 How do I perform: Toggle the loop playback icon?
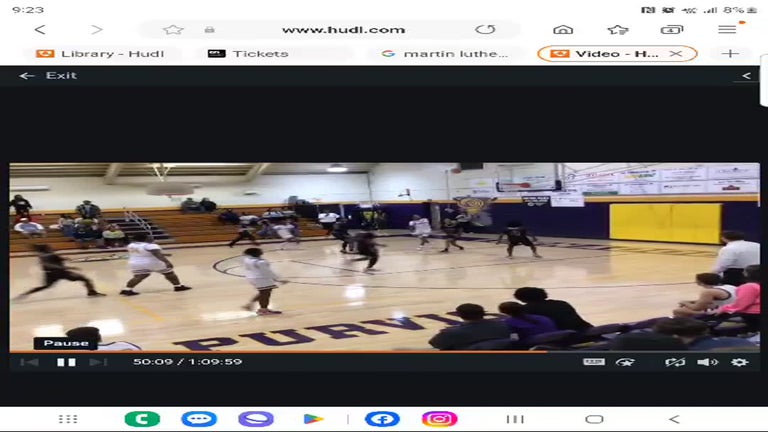pos(675,362)
